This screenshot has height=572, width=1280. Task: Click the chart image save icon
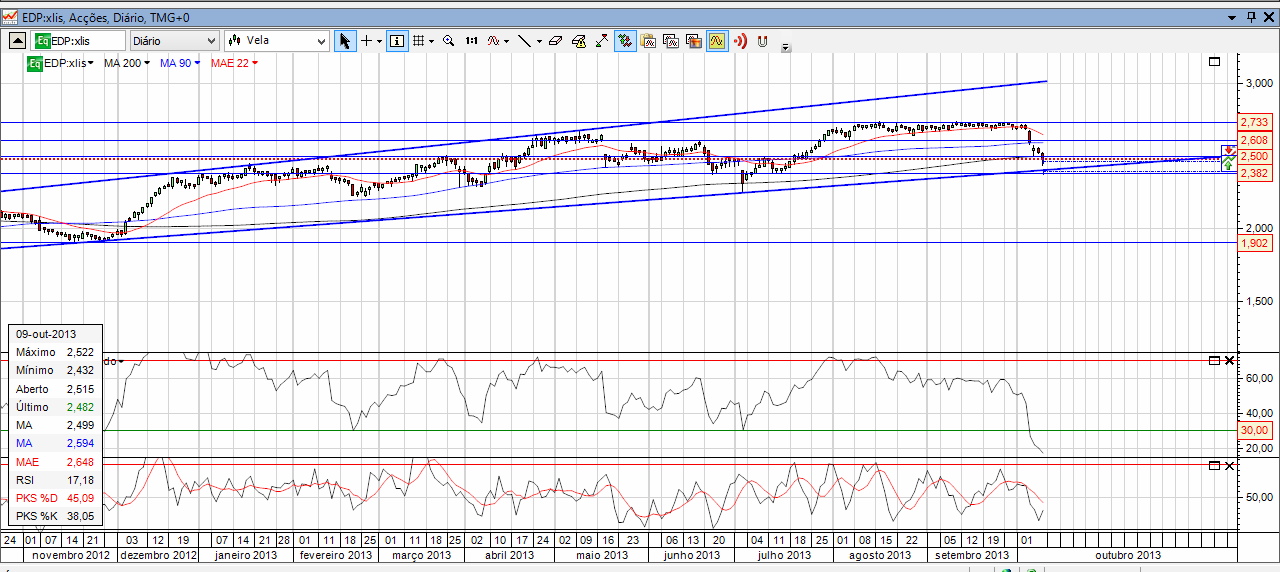click(x=694, y=41)
